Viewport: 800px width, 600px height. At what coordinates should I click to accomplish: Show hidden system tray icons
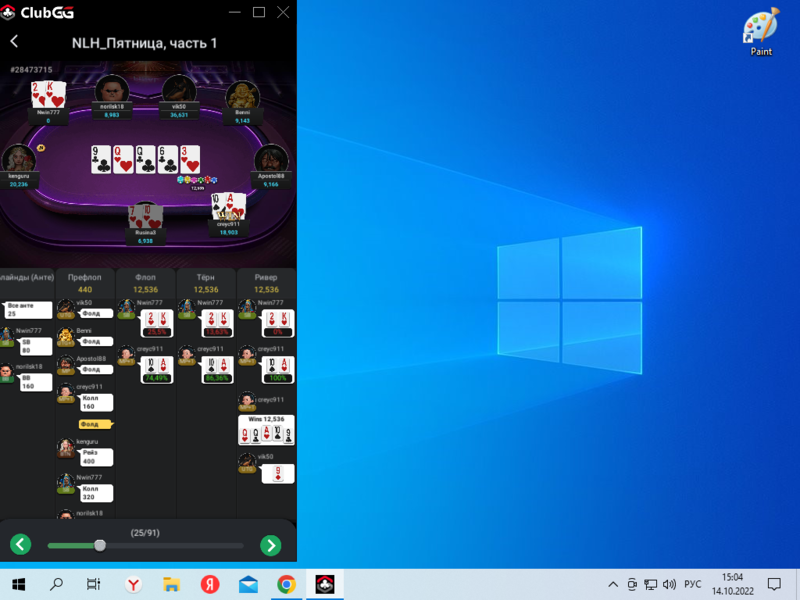tap(613, 584)
